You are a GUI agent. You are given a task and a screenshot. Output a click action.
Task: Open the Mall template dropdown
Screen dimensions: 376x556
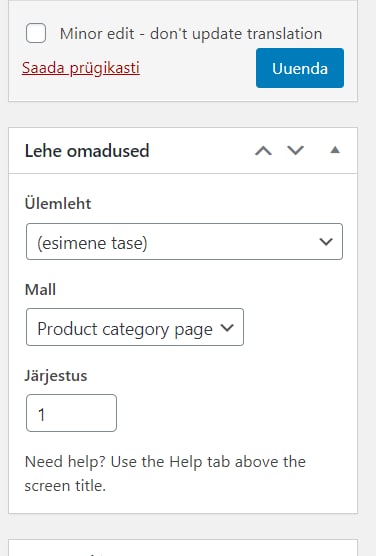135,327
